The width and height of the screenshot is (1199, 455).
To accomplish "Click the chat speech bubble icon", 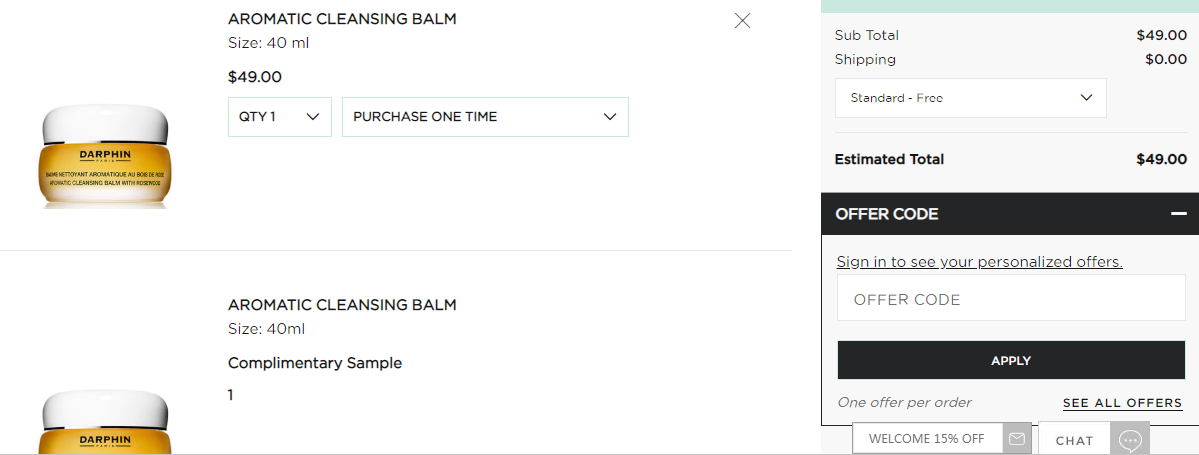I will pos(1130,440).
